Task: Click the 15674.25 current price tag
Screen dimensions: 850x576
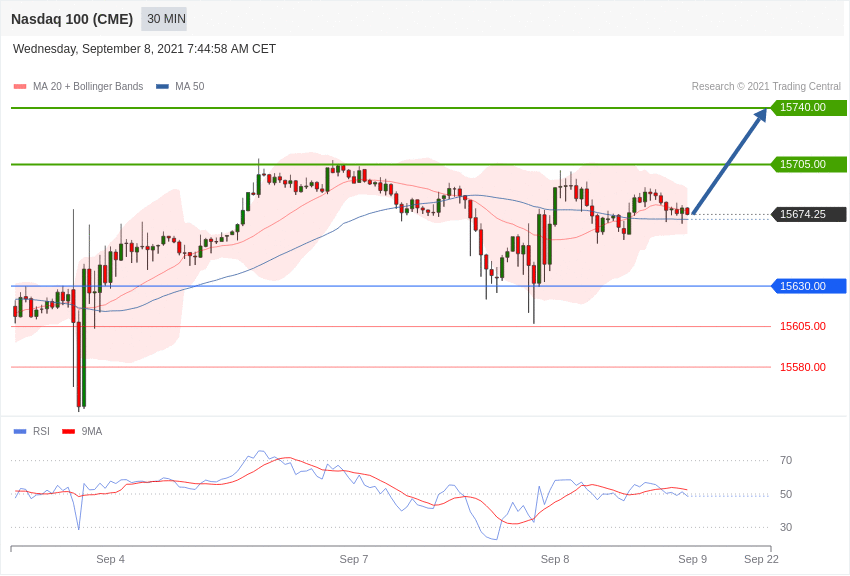Action: click(808, 215)
